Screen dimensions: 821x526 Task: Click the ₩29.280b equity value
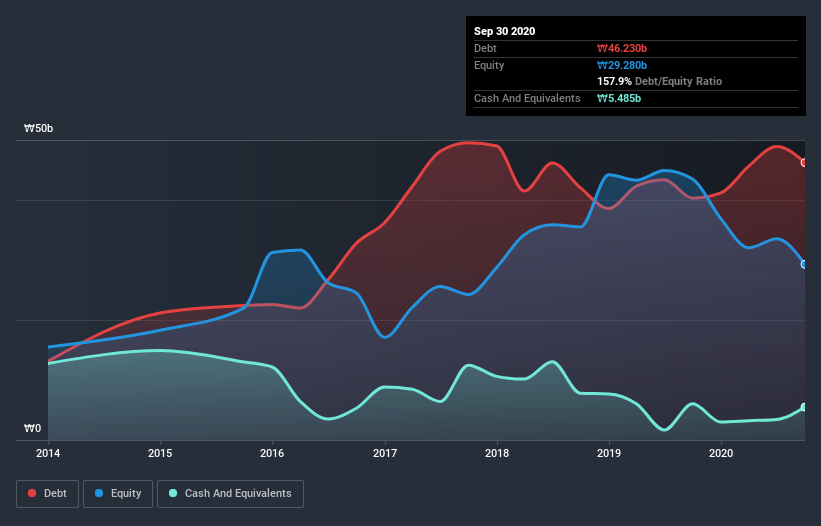622,65
